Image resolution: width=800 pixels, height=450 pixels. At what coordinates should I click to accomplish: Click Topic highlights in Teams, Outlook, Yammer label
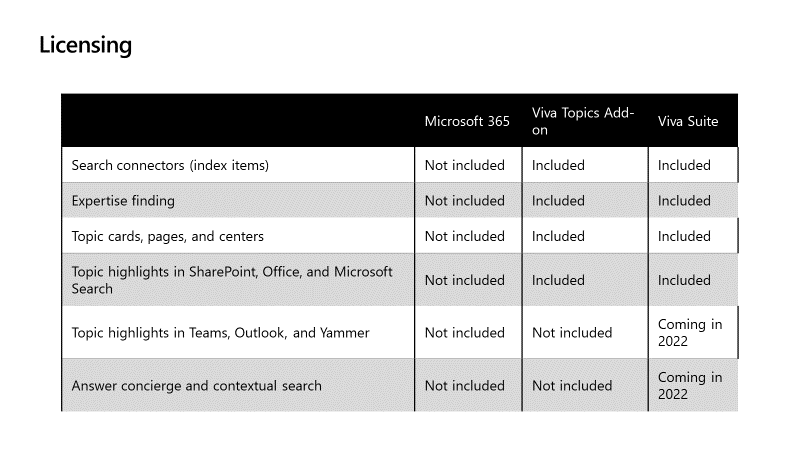(220, 333)
